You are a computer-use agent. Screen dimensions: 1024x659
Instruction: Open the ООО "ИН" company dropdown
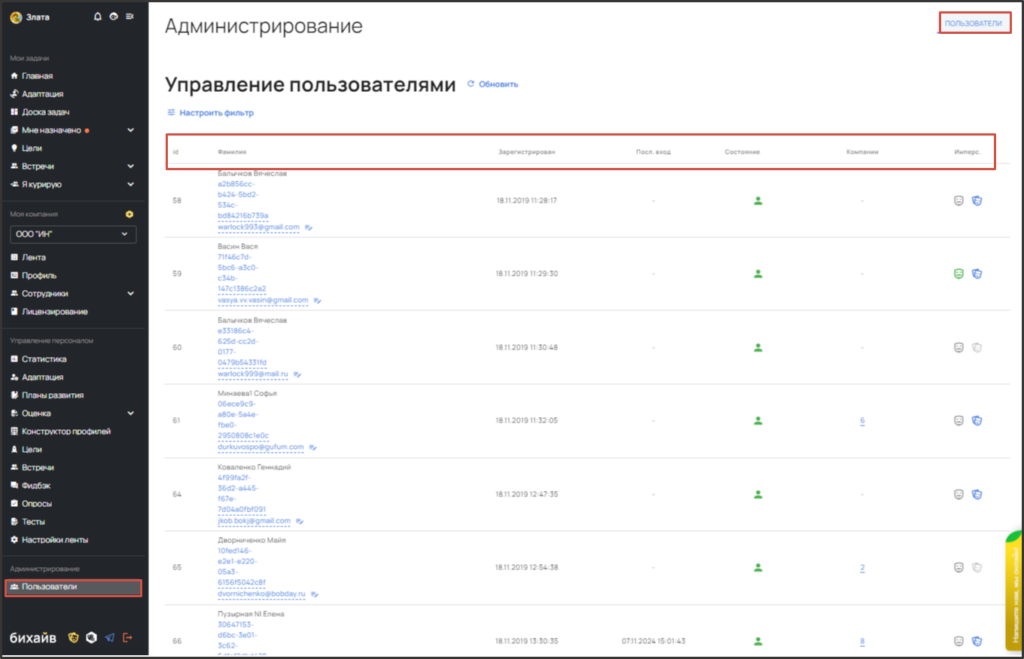tap(71, 234)
